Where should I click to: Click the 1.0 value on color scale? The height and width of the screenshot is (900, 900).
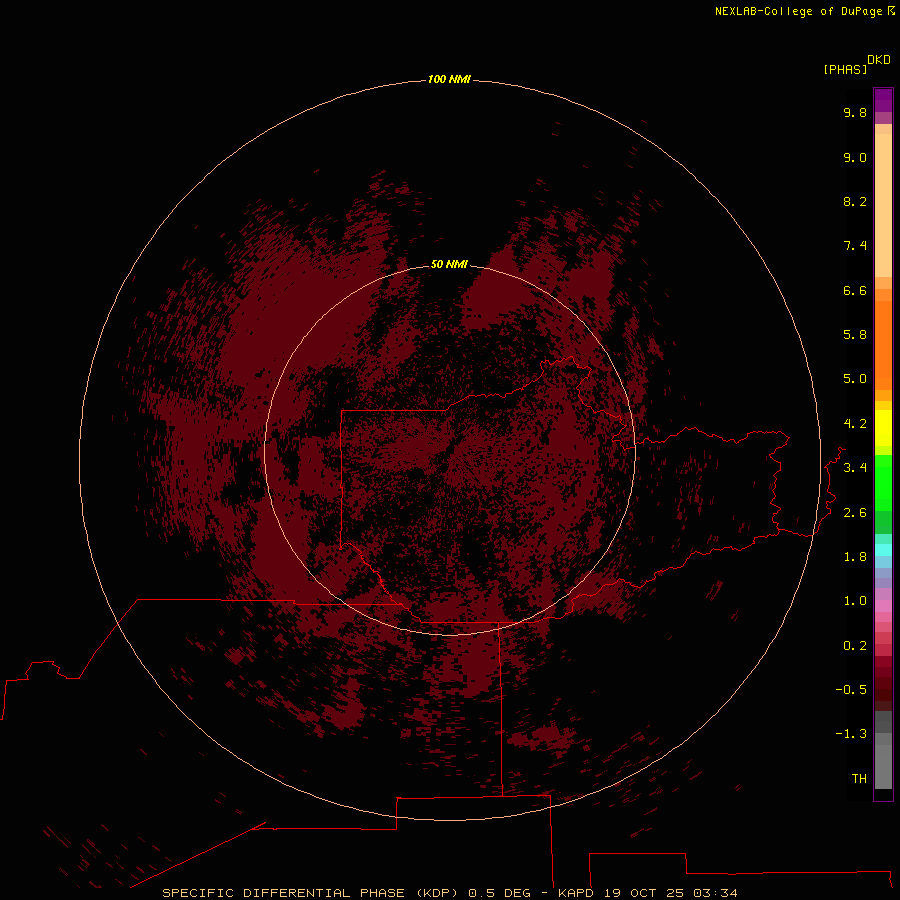tap(855, 601)
